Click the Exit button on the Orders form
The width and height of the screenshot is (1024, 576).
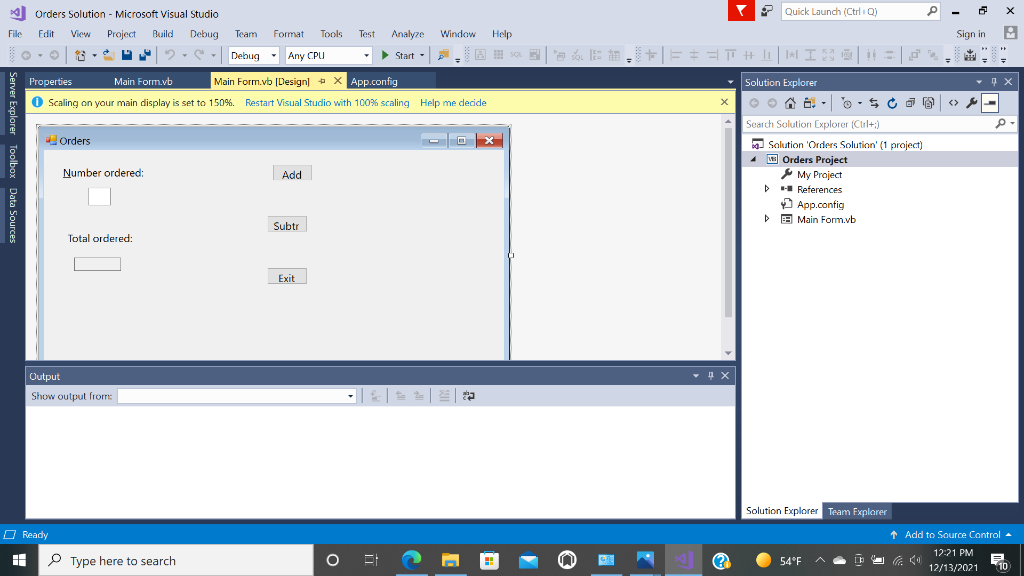287,277
